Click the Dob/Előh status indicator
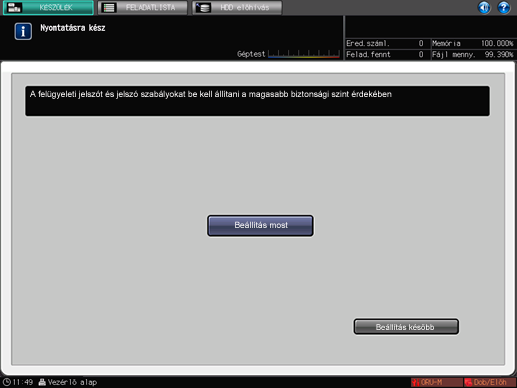Viewport: 517px width, 388px height. pyautogui.click(x=490, y=382)
